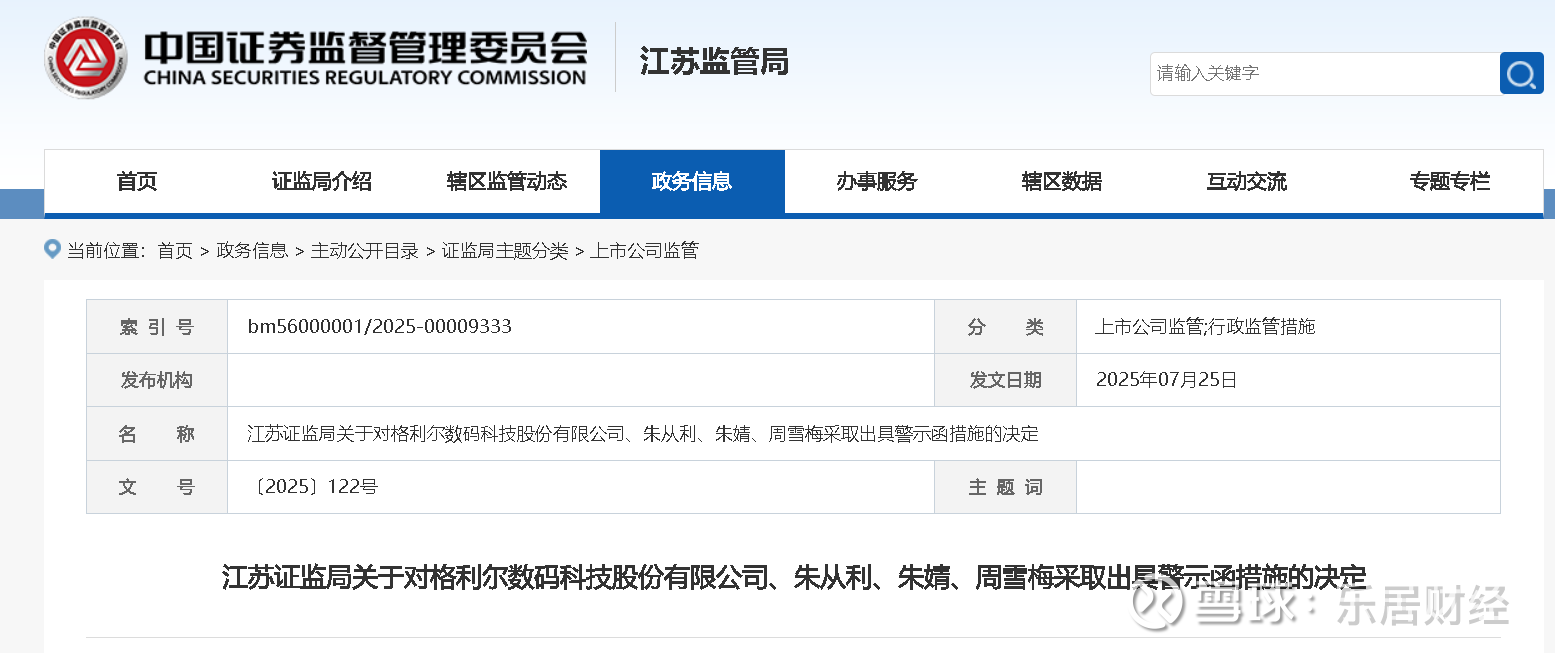1555x653 pixels.
Task: Select index number bm56000001/2025-00009333
Action: 380,326
